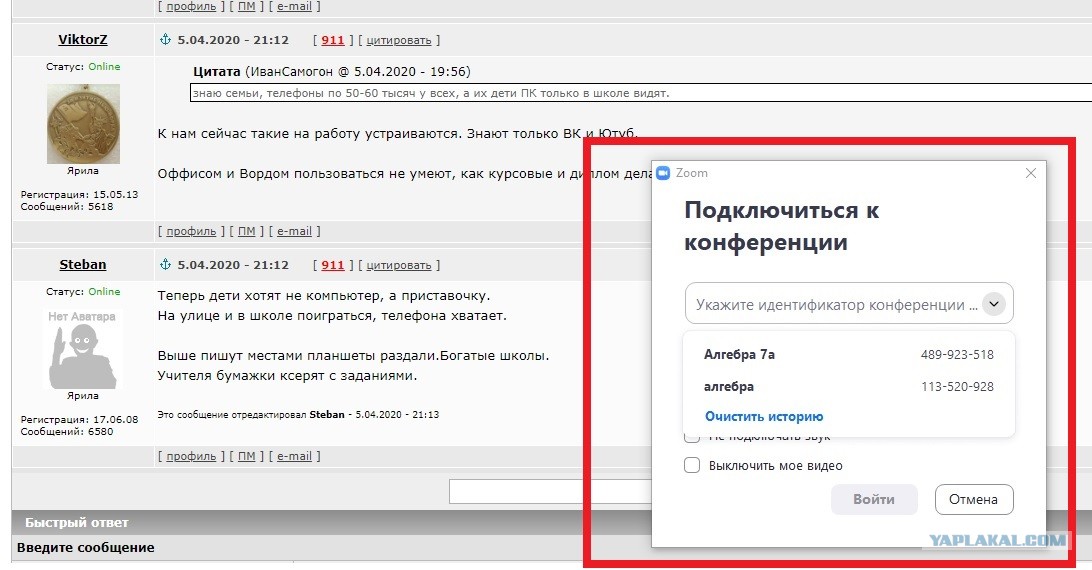Open 'профиль' link under Steban's post

pos(191,456)
